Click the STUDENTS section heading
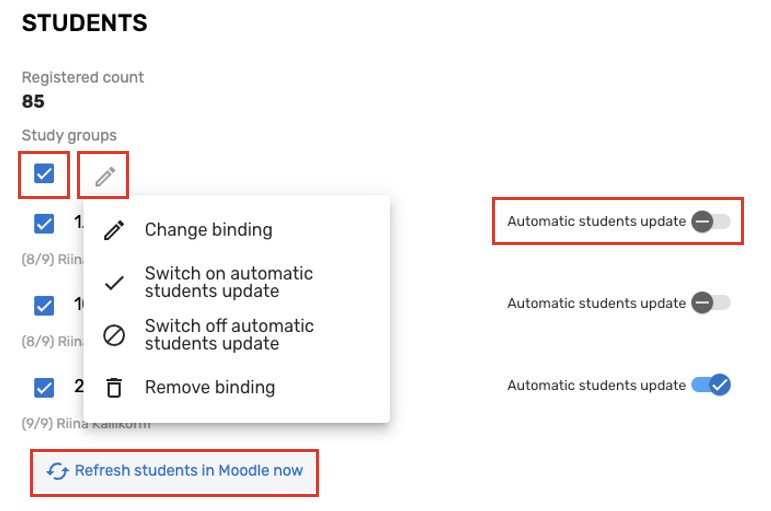The image size is (771, 511). 84,23
